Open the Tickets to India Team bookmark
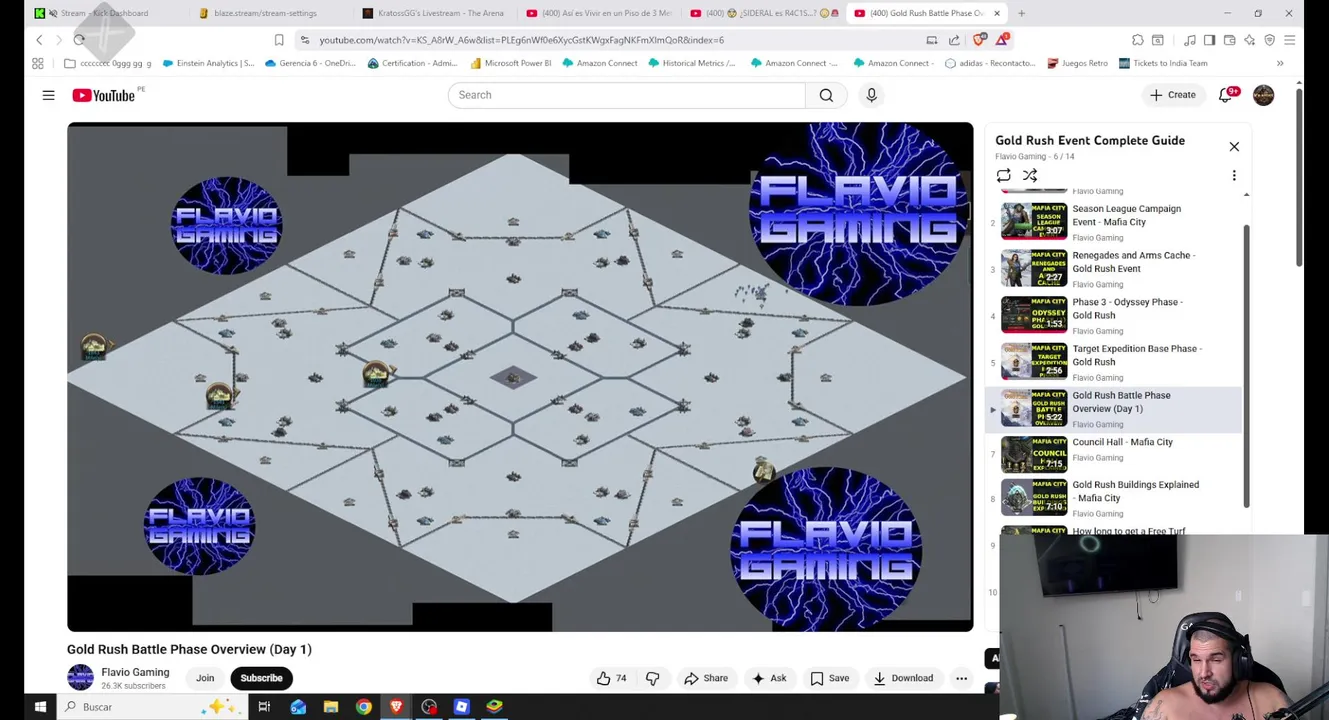 click(x=1162, y=63)
